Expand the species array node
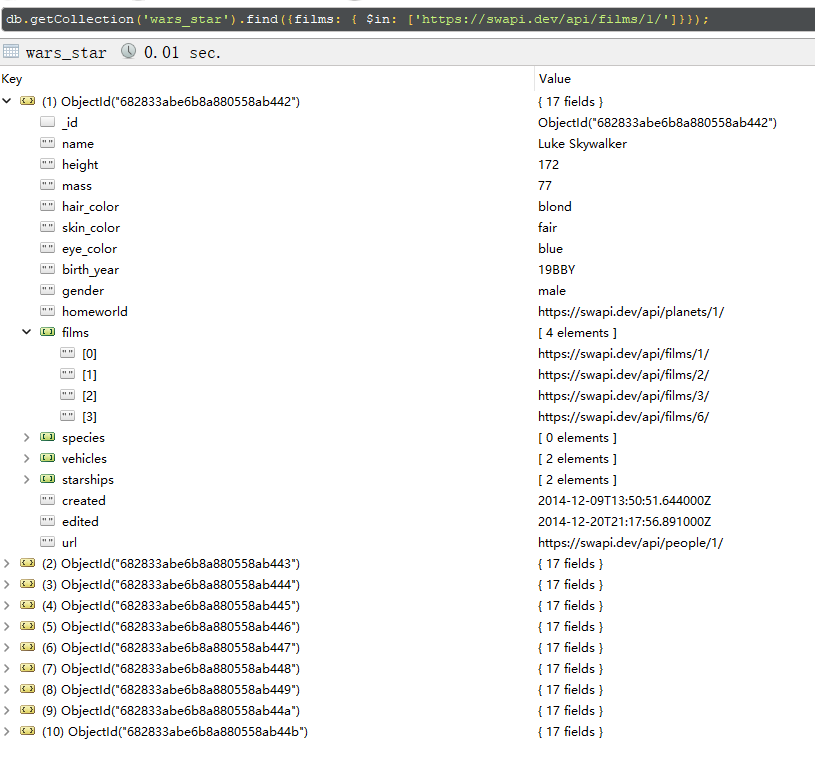 click(x=27, y=437)
